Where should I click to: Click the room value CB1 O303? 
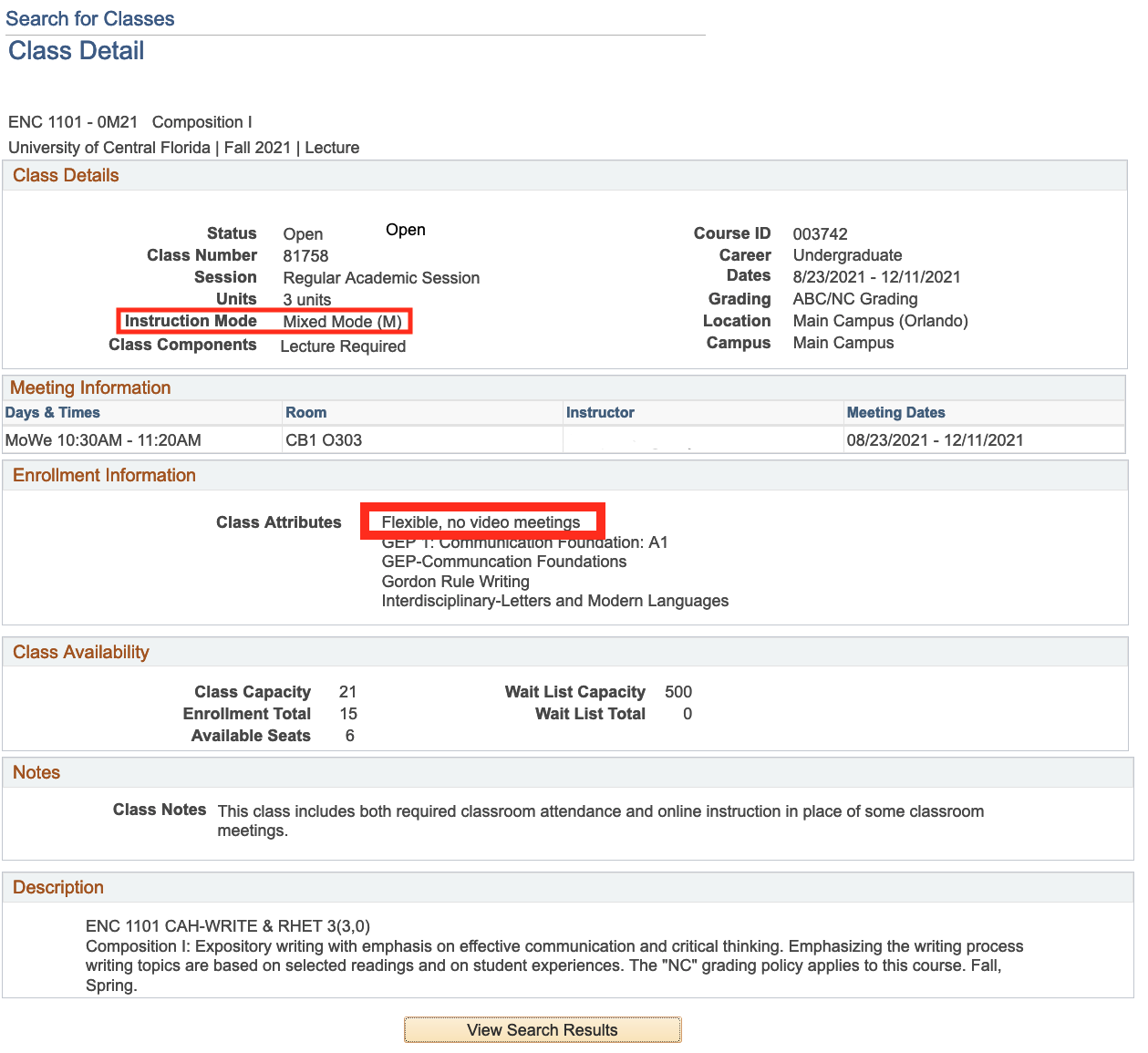(324, 440)
